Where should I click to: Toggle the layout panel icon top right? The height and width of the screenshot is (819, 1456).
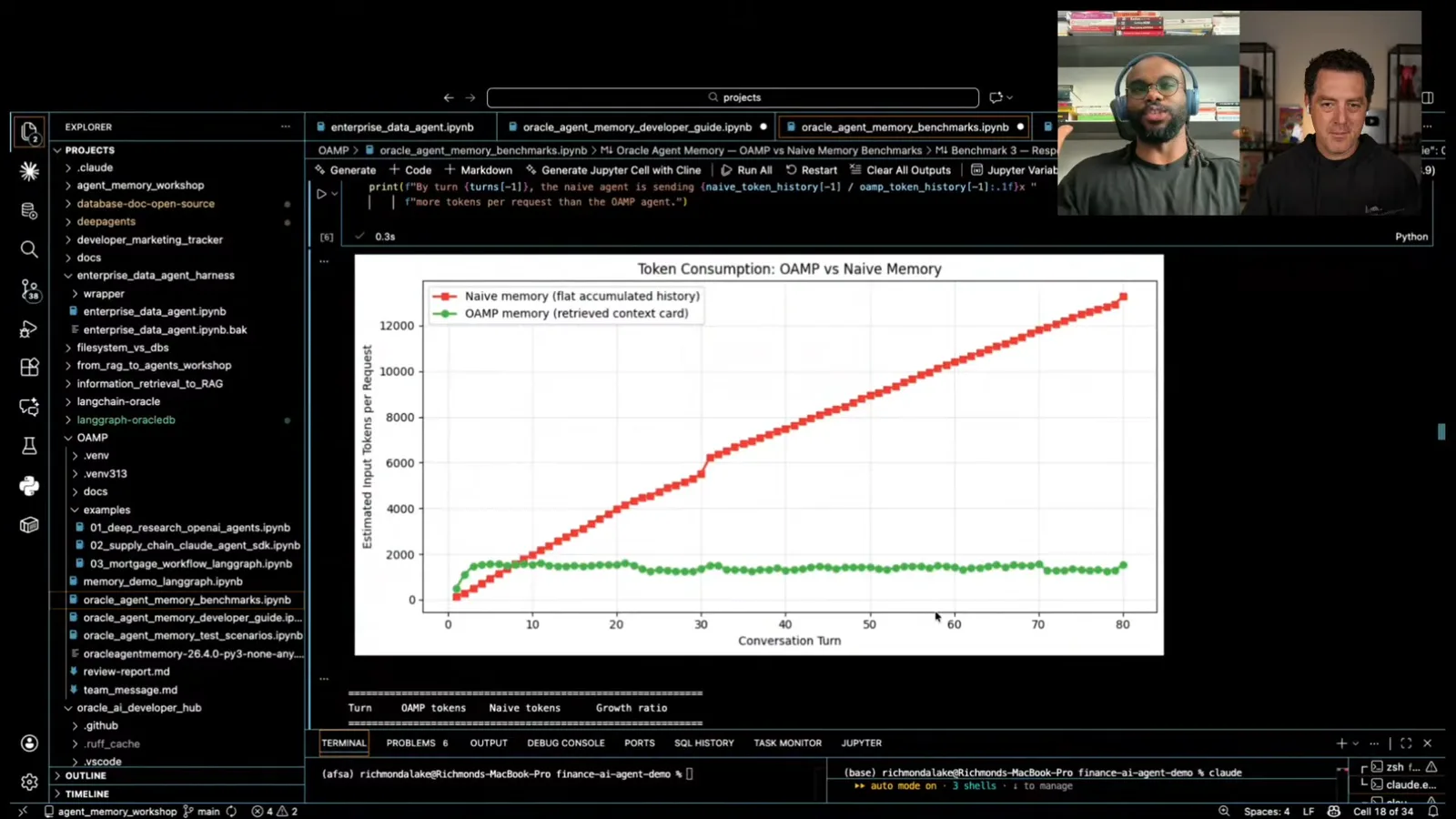(x=1428, y=97)
